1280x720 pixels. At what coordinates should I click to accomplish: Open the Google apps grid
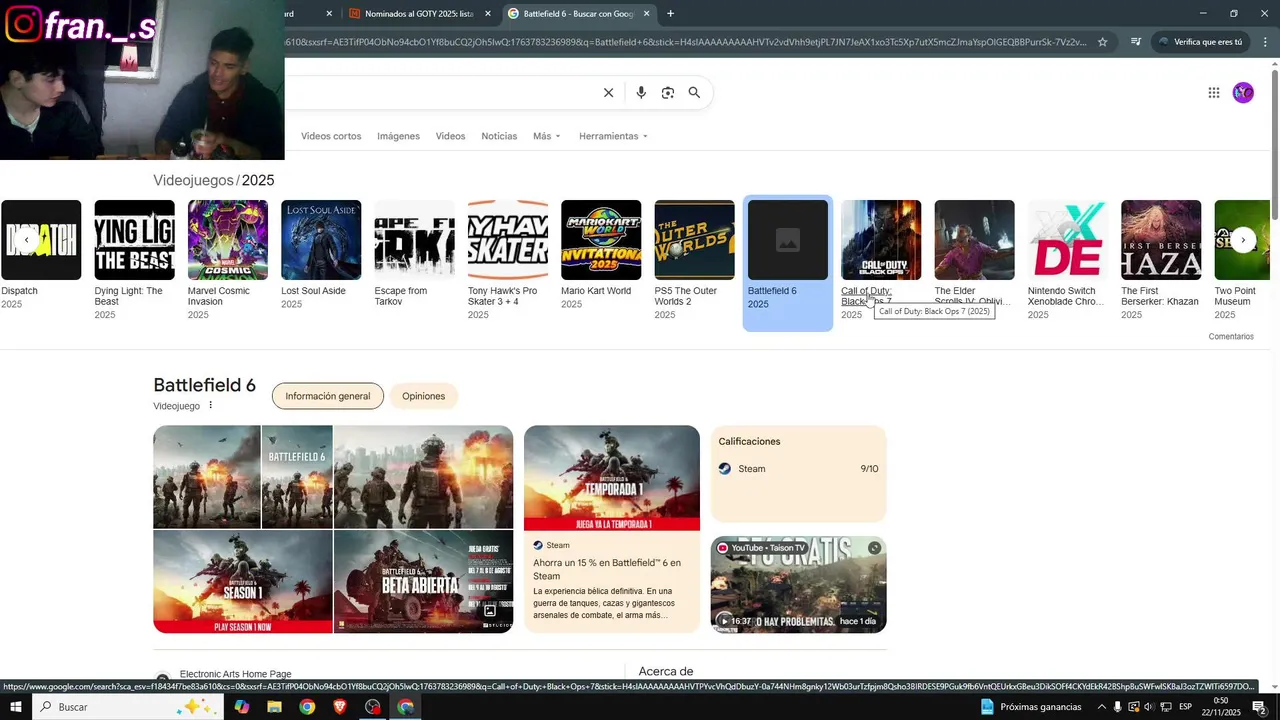pos(1213,93)
